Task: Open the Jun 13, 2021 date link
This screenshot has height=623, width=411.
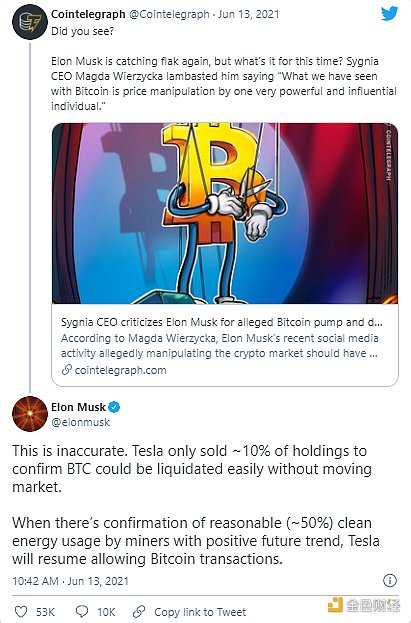Action: [x=248, y=14]
